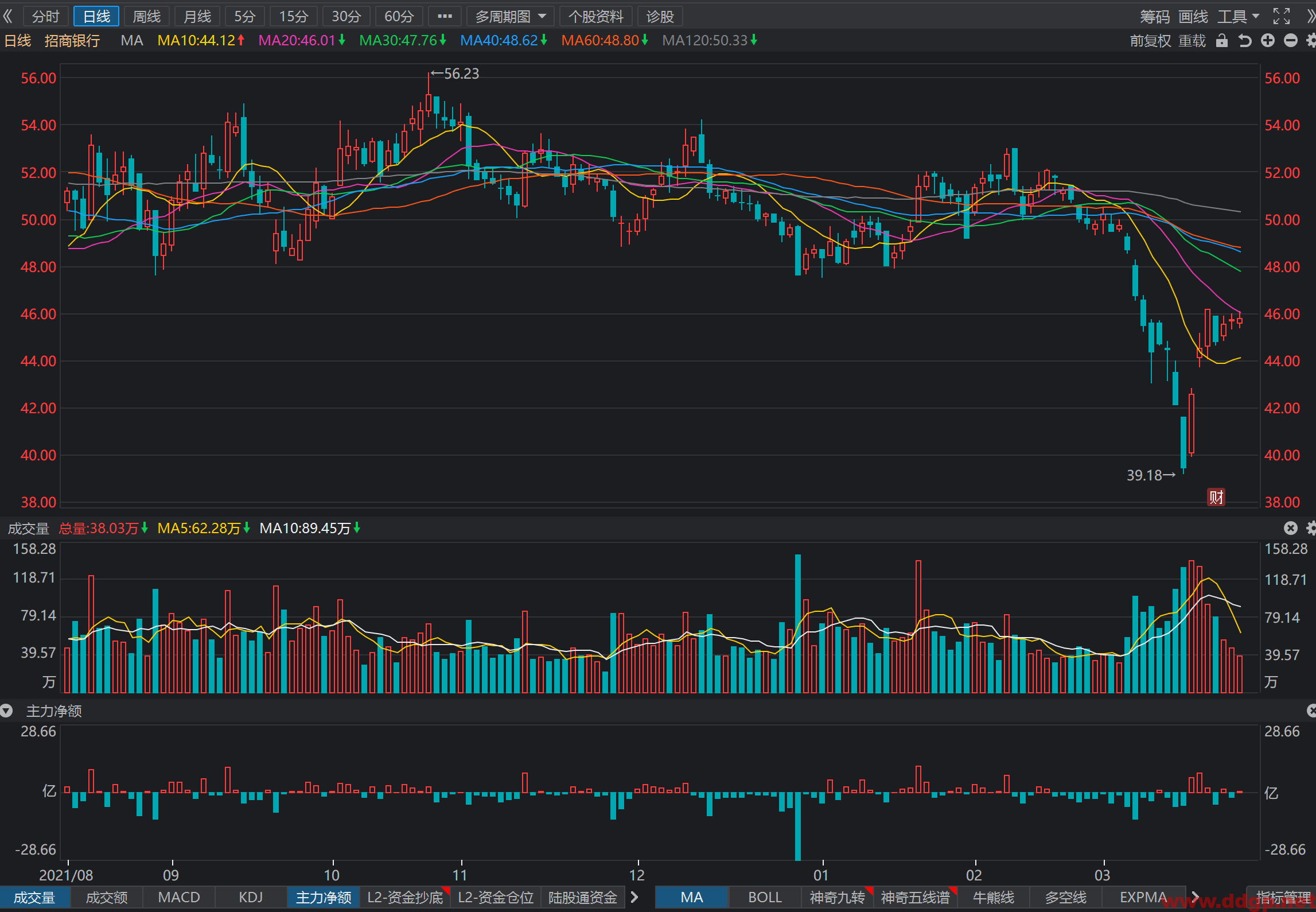Screen dimensions: 1316x912
Task: Click the 招商银行 stock name
Action: (72, 41)
